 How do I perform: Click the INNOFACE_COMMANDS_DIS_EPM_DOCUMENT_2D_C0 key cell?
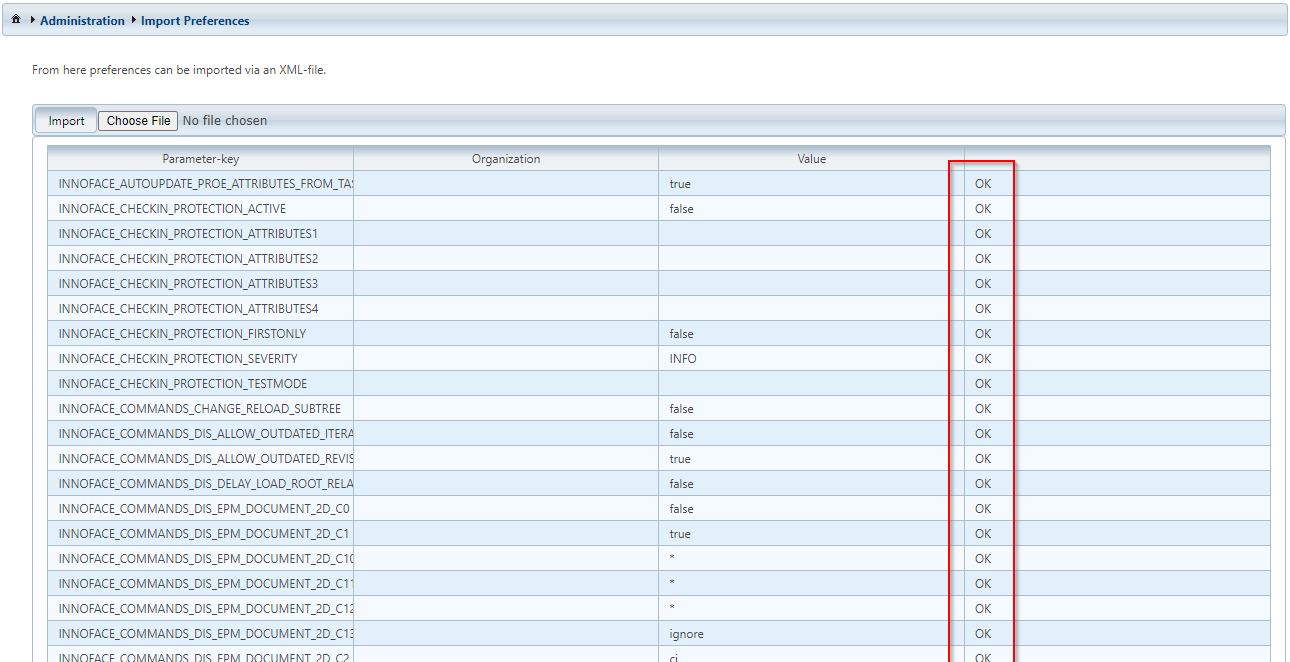(204, 509)
